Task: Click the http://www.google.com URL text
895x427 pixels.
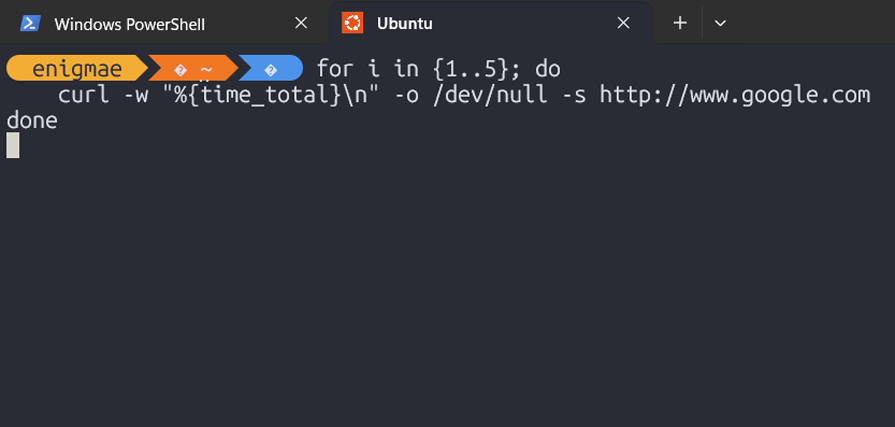Action: [x=735, y=95]
